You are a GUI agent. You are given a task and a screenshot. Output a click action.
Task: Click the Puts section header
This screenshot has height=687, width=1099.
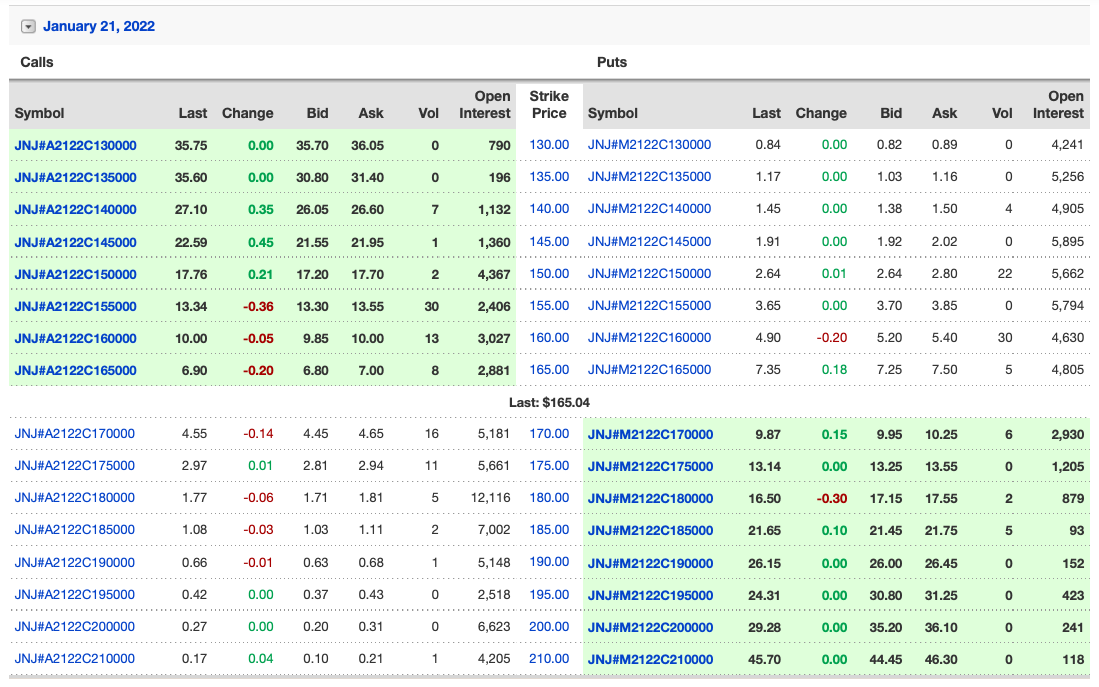[x=612, y=62]
